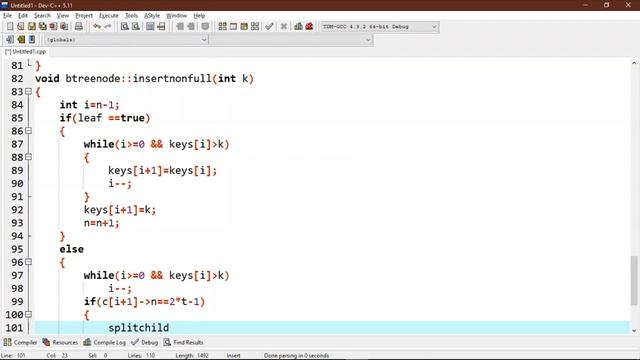Click 'insertnonfull' in the line 82 signature
The width and height of the screenshot is (640, 360).
tap(172, 78)
